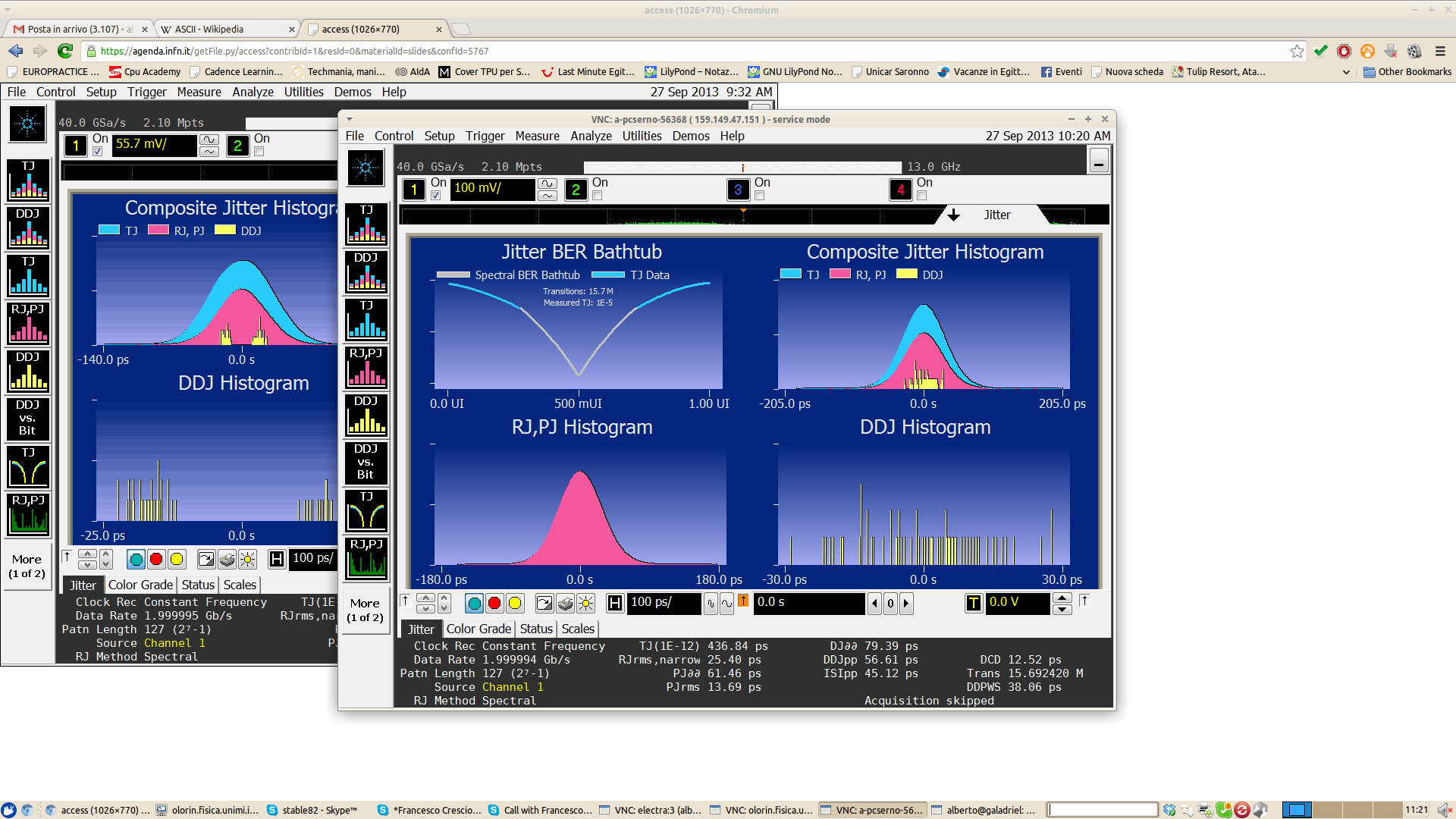The image size is (1456, 819).
Task: Open TJ histogram icon in VNC window
Action: tap(366, 224)
